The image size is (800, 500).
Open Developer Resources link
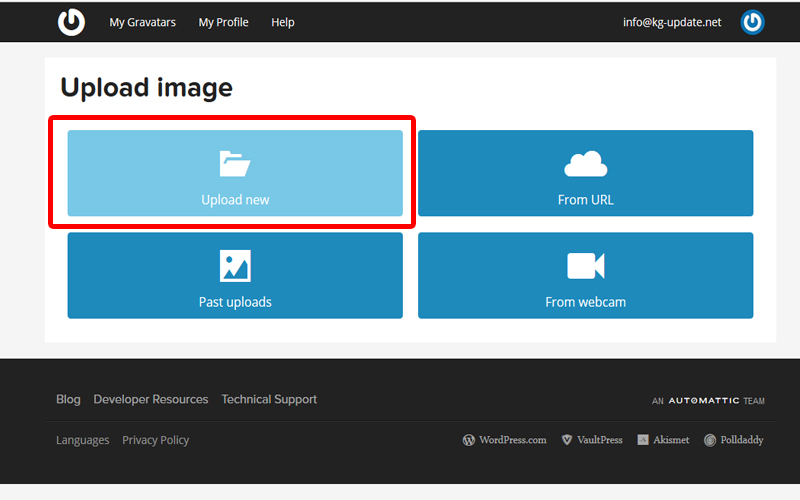151,399
